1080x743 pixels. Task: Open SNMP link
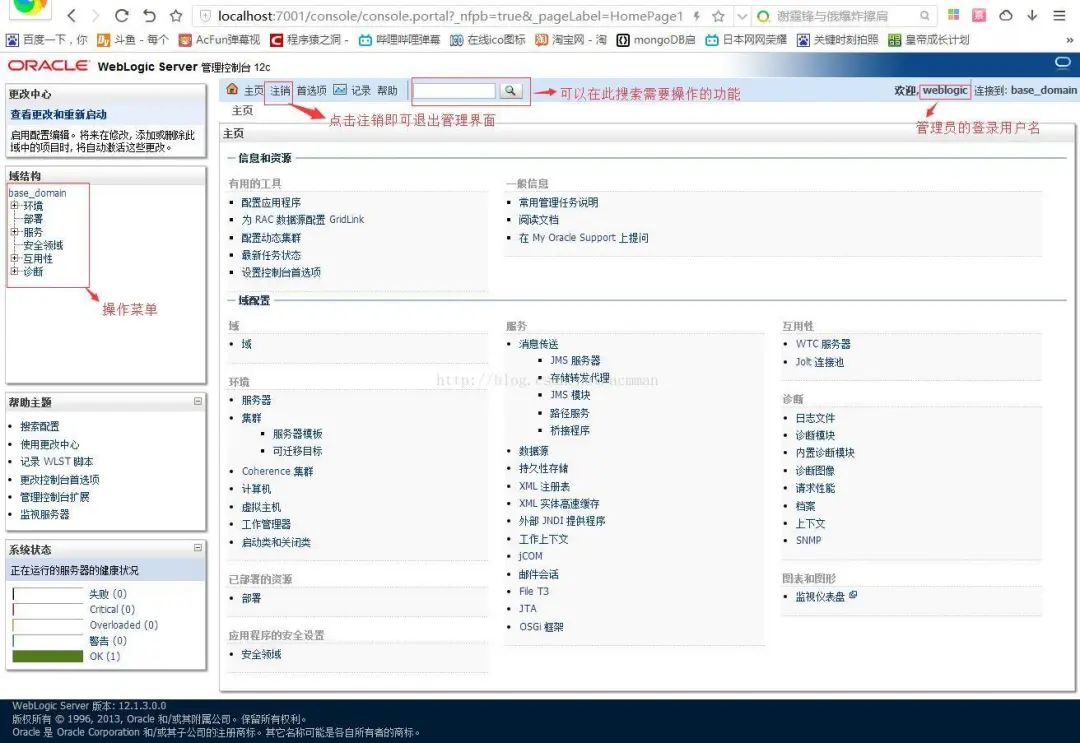tap(809, 541)
